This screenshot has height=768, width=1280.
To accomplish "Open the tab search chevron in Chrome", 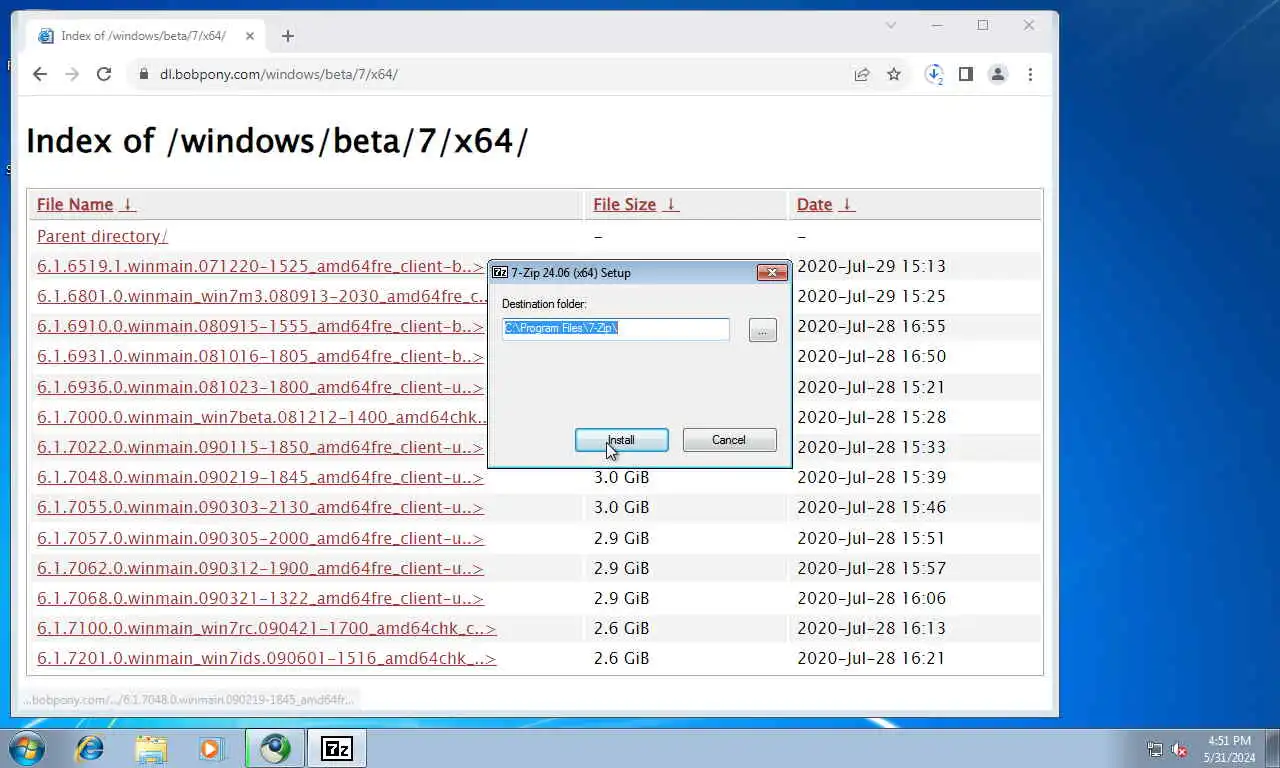I will (891, 25).
